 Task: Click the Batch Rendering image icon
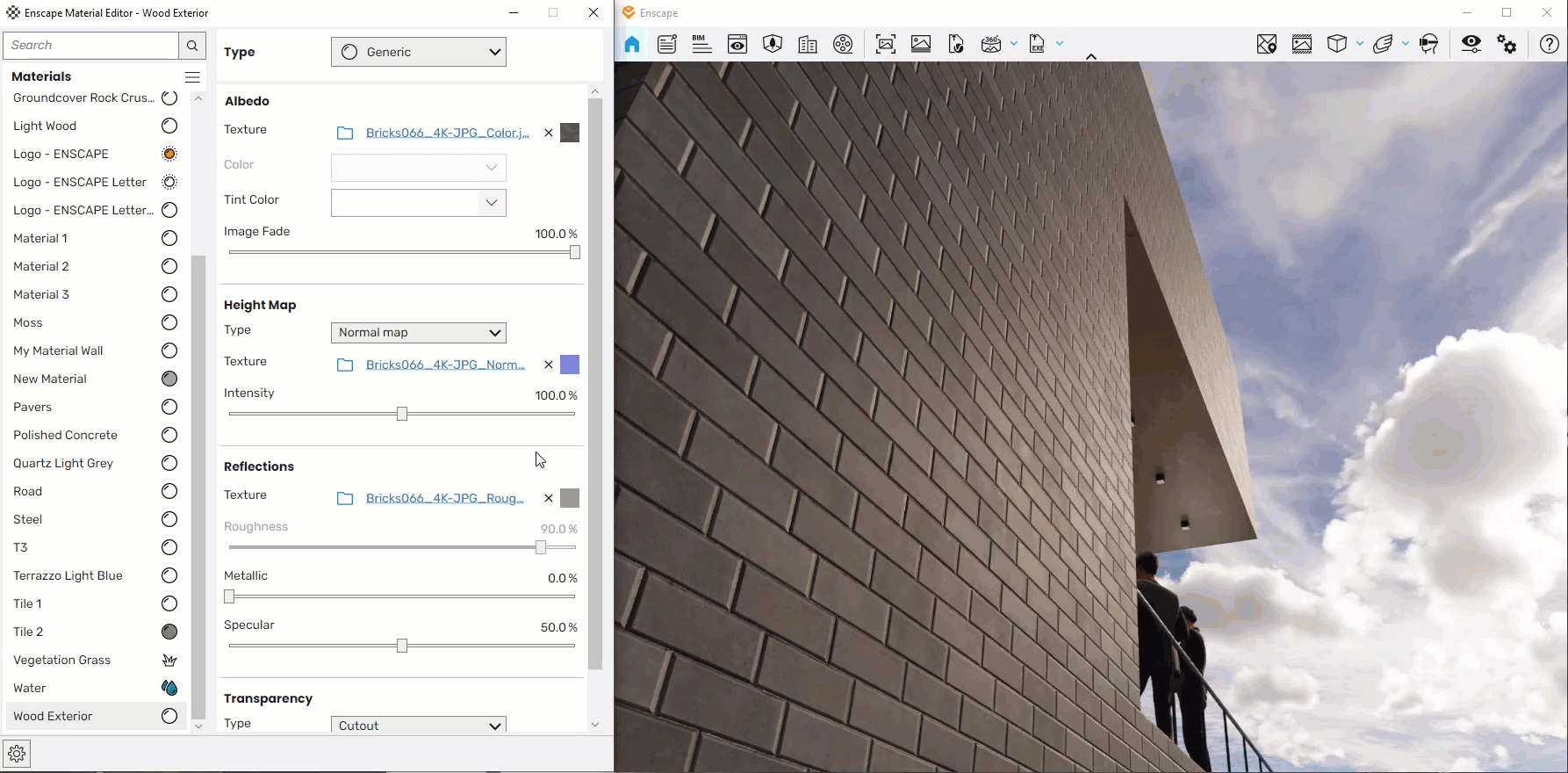pyautogui.click(x=921, y=44)
